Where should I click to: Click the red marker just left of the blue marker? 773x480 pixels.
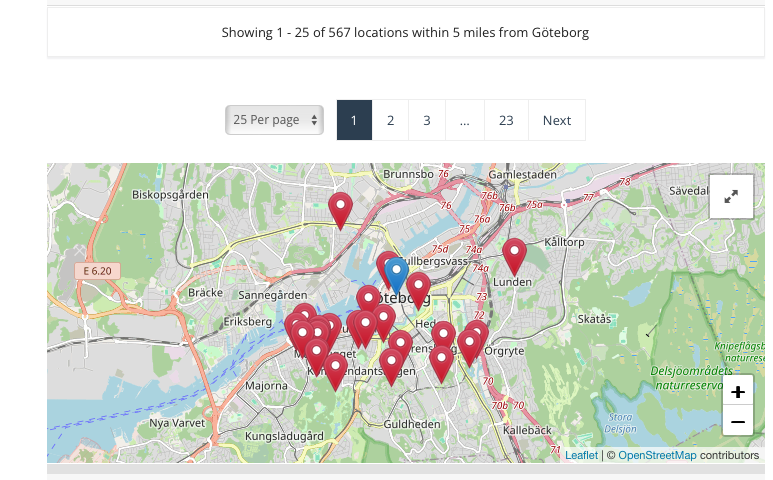click(x=385, y=264)
